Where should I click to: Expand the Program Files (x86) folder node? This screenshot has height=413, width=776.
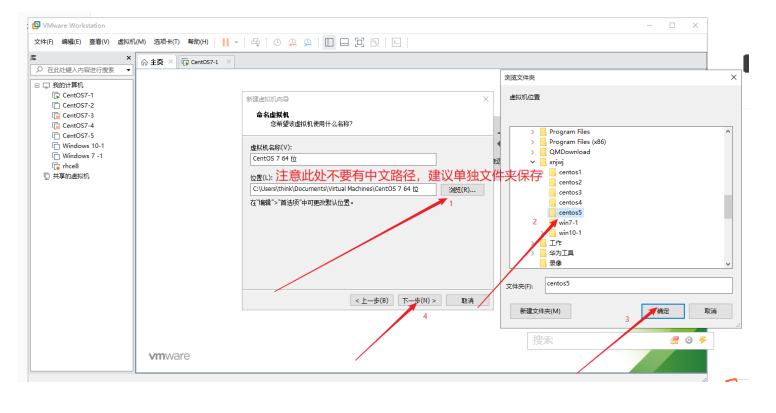[x=533, y=142]
